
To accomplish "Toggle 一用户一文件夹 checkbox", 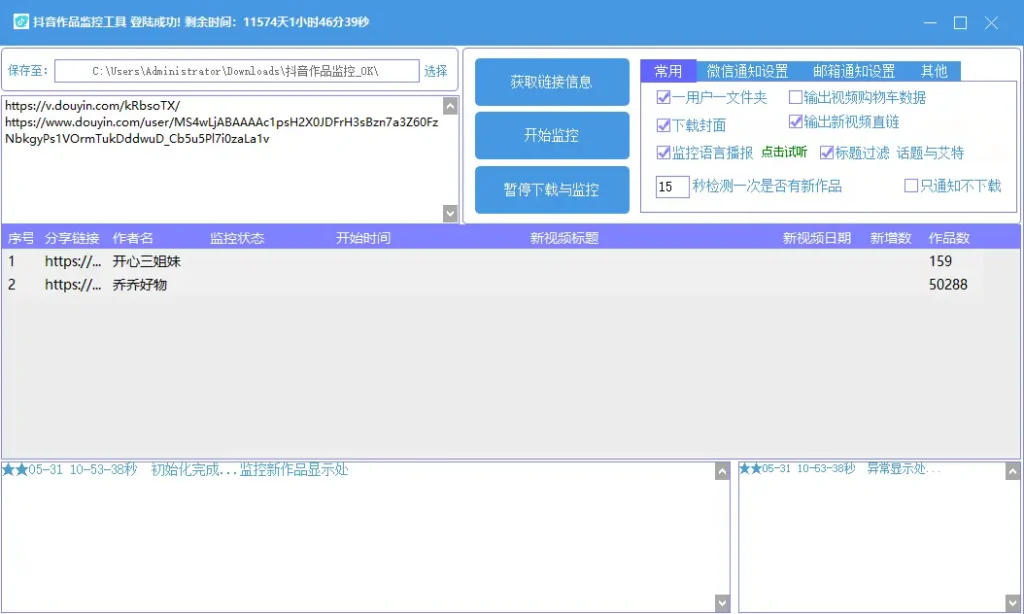I will coord(664,97).
